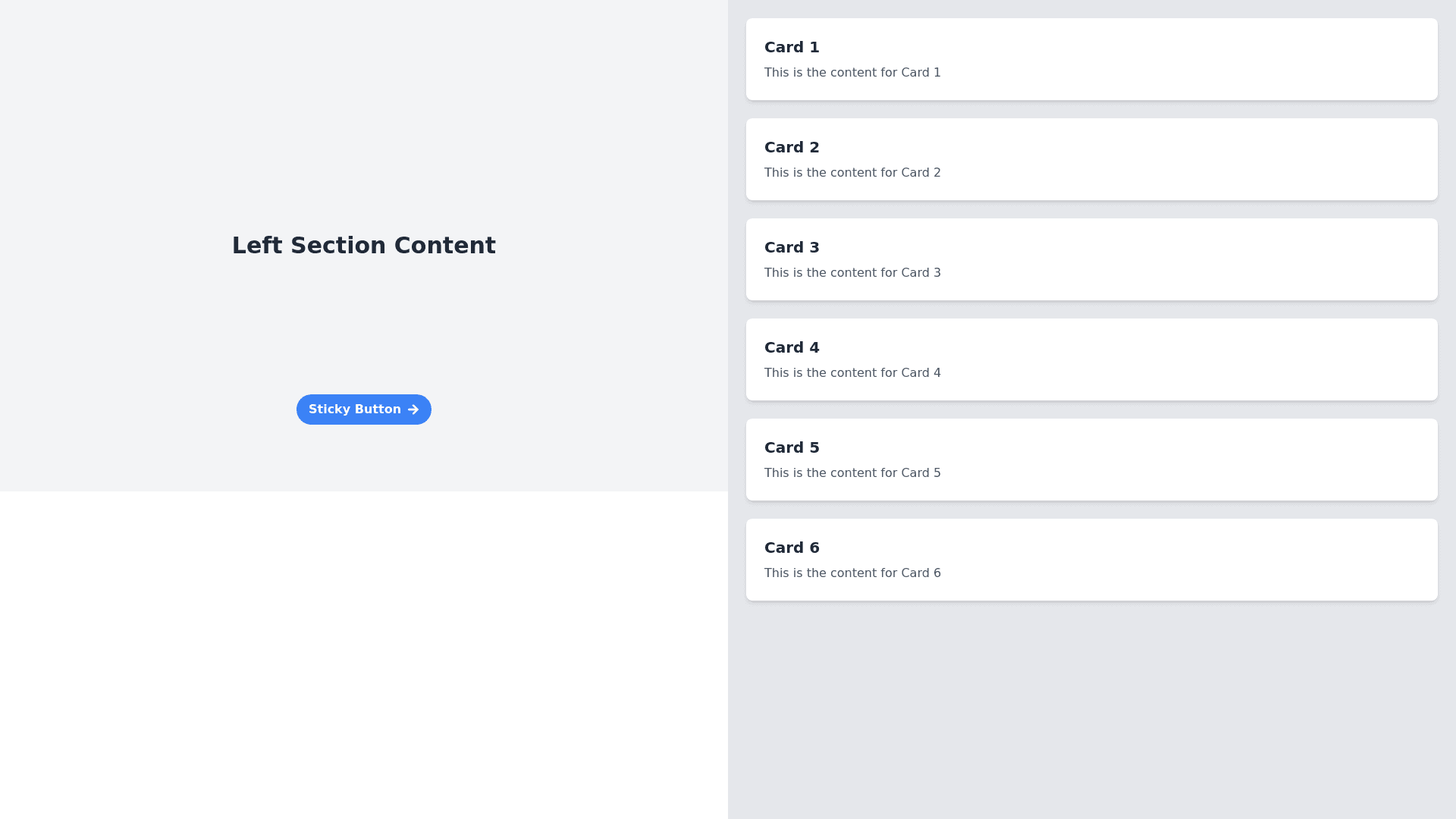The height and width of the screenshot is (819, 1456).
Task: Select the Card 1 title
Action: 792,47
